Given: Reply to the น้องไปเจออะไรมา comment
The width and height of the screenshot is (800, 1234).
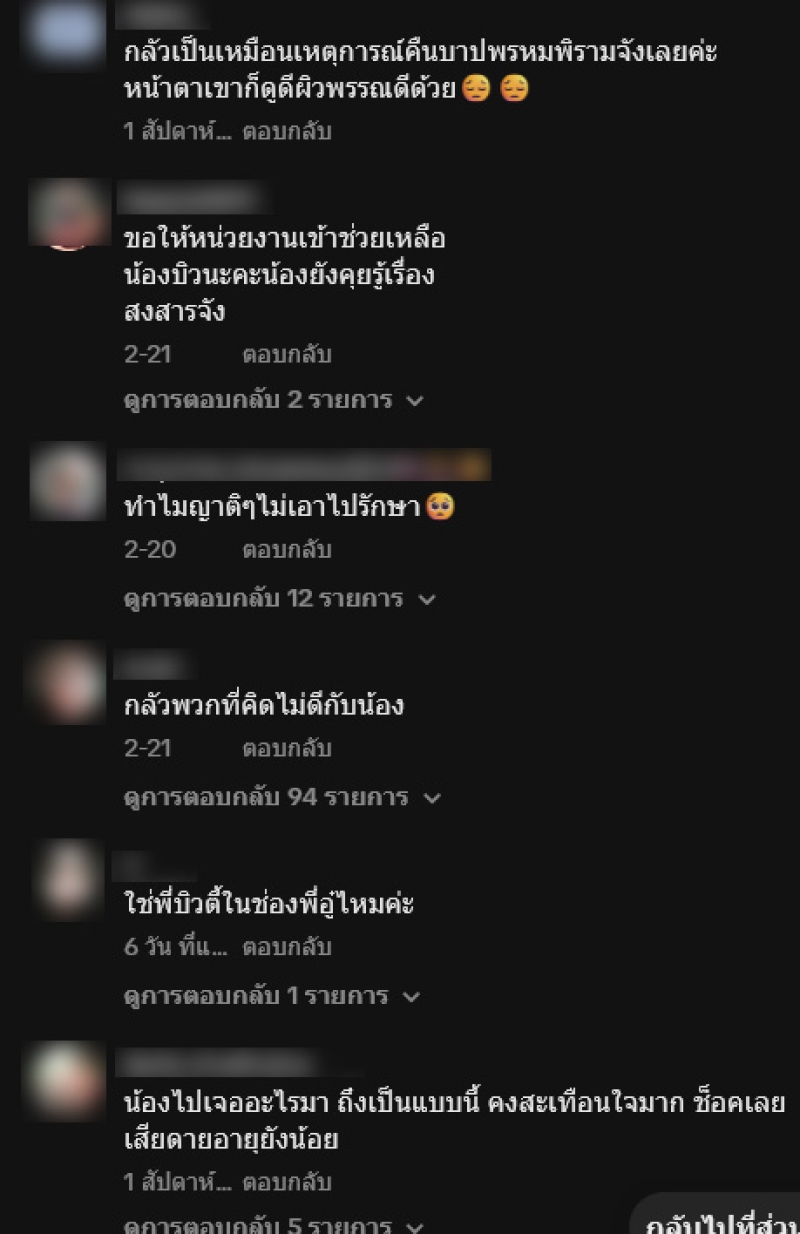Looking at the screenshot, I should click(x=287, y=1182).
